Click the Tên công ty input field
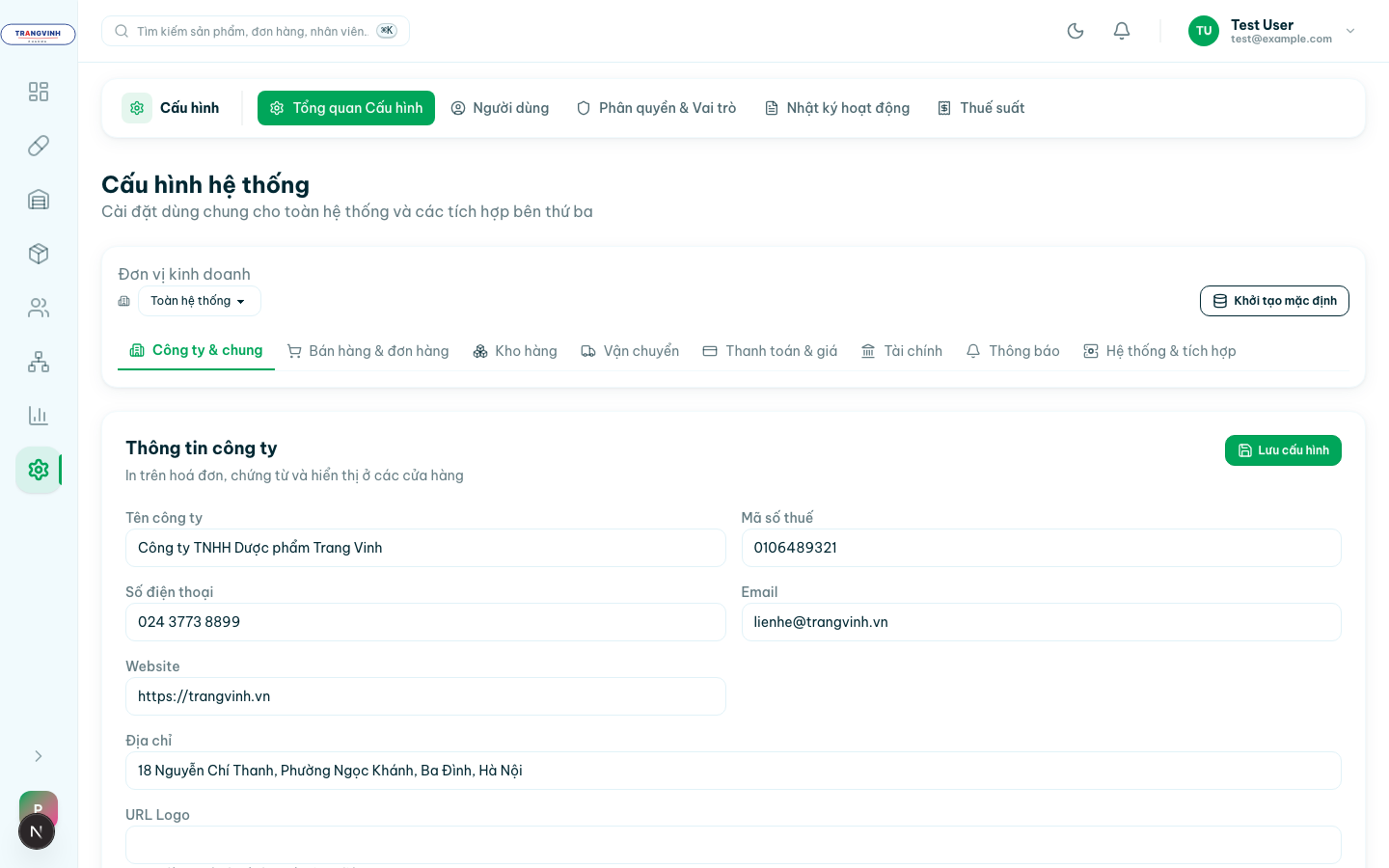 (x=425, y=548)
